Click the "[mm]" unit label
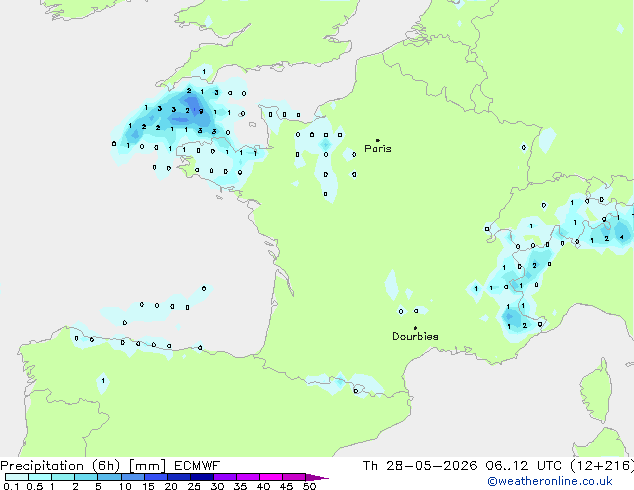Screen dimensions: 634x490 (147, 466)
